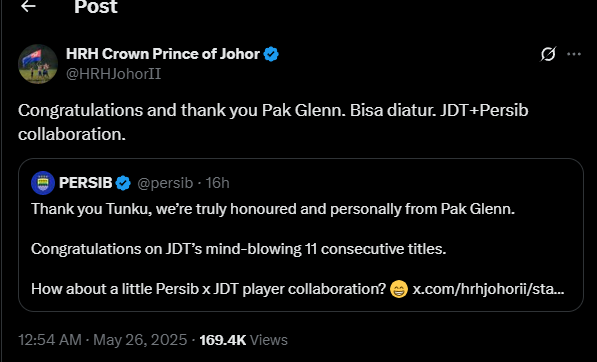The image size is (597, 362).
Task: Click the 12:54 AM · May 26, 2025 timestamp
Action: [x=103, y=340]
